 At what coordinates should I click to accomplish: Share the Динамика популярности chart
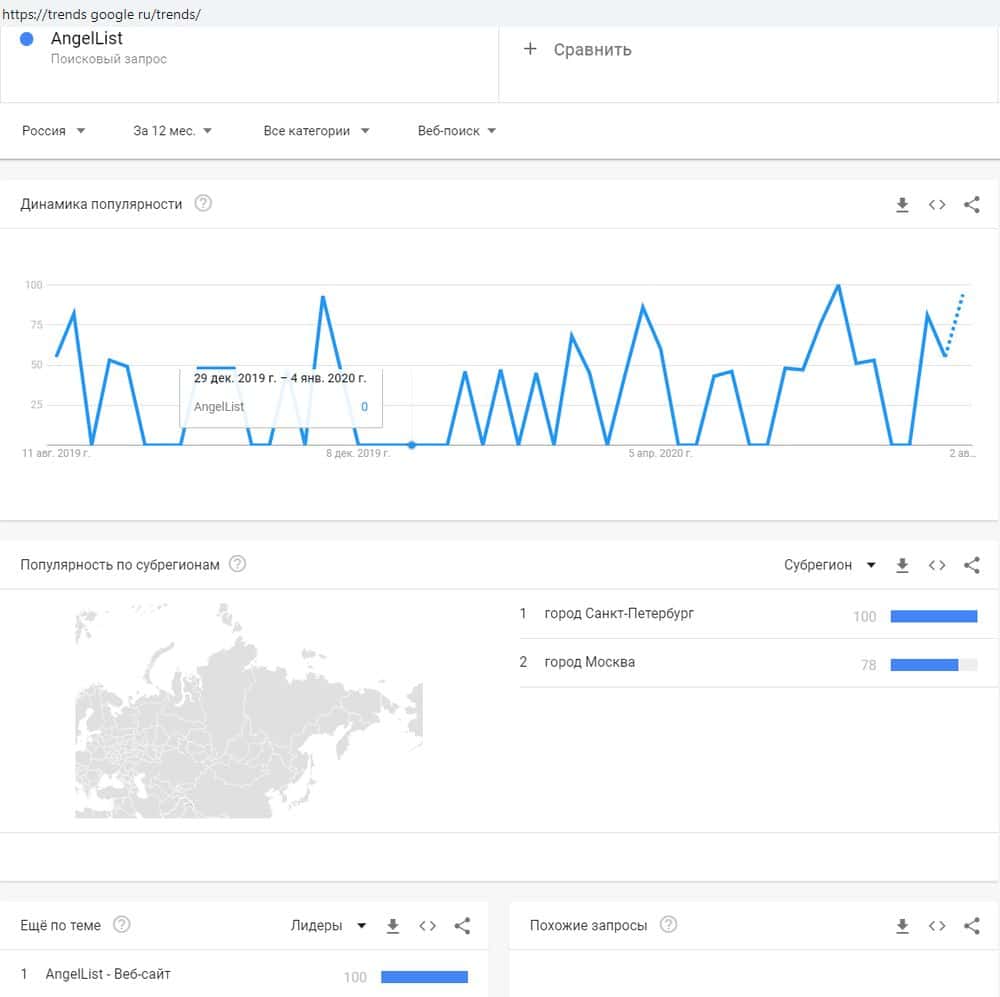click(971, 205)
